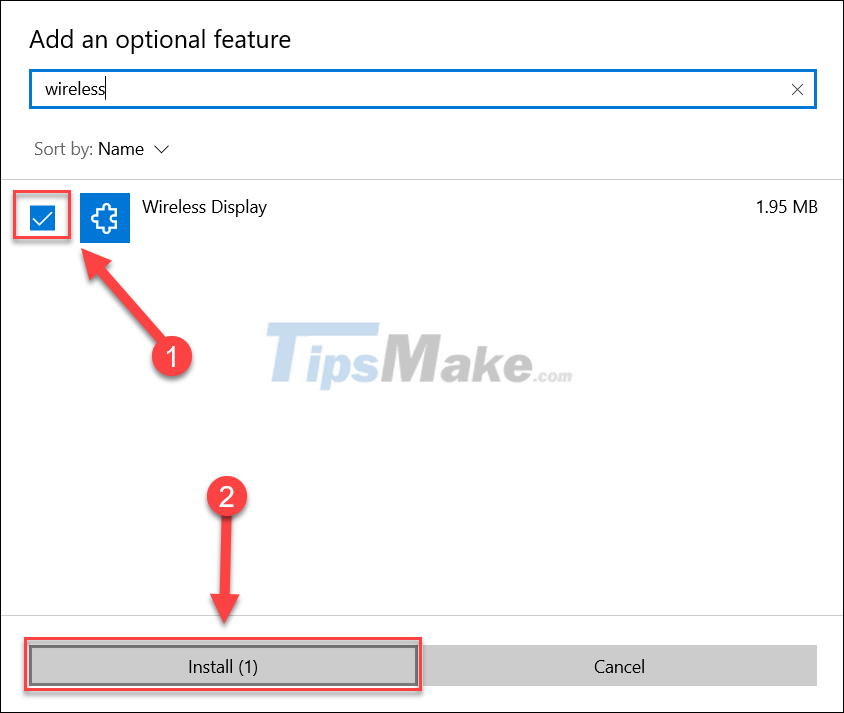Uncheck the Wireless Display checkbox
Image resolution: width=844 pixels, height=713 pixels.
43,218
